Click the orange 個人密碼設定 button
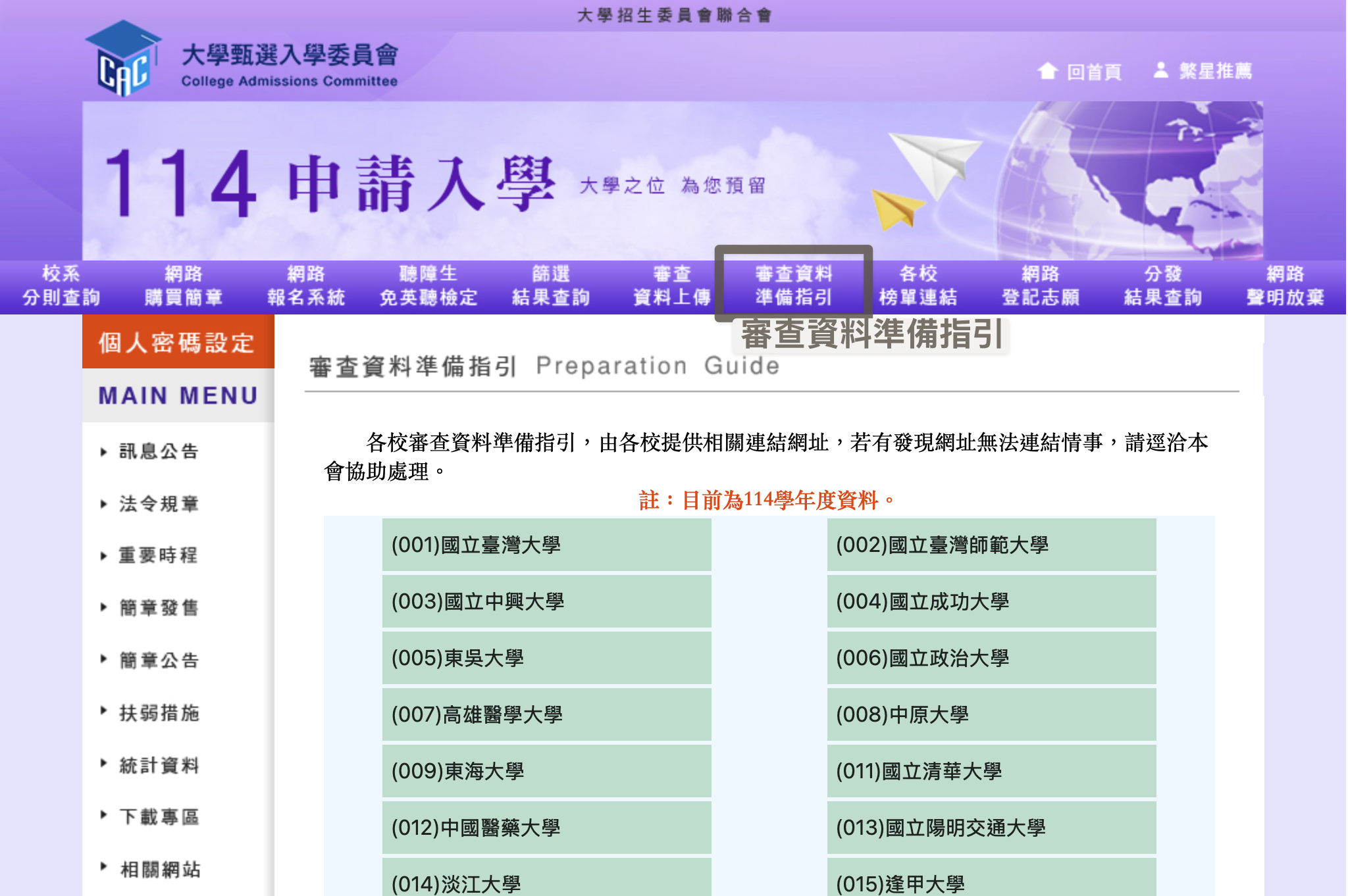The image size is (1348, 896). (x=178, y=342)
